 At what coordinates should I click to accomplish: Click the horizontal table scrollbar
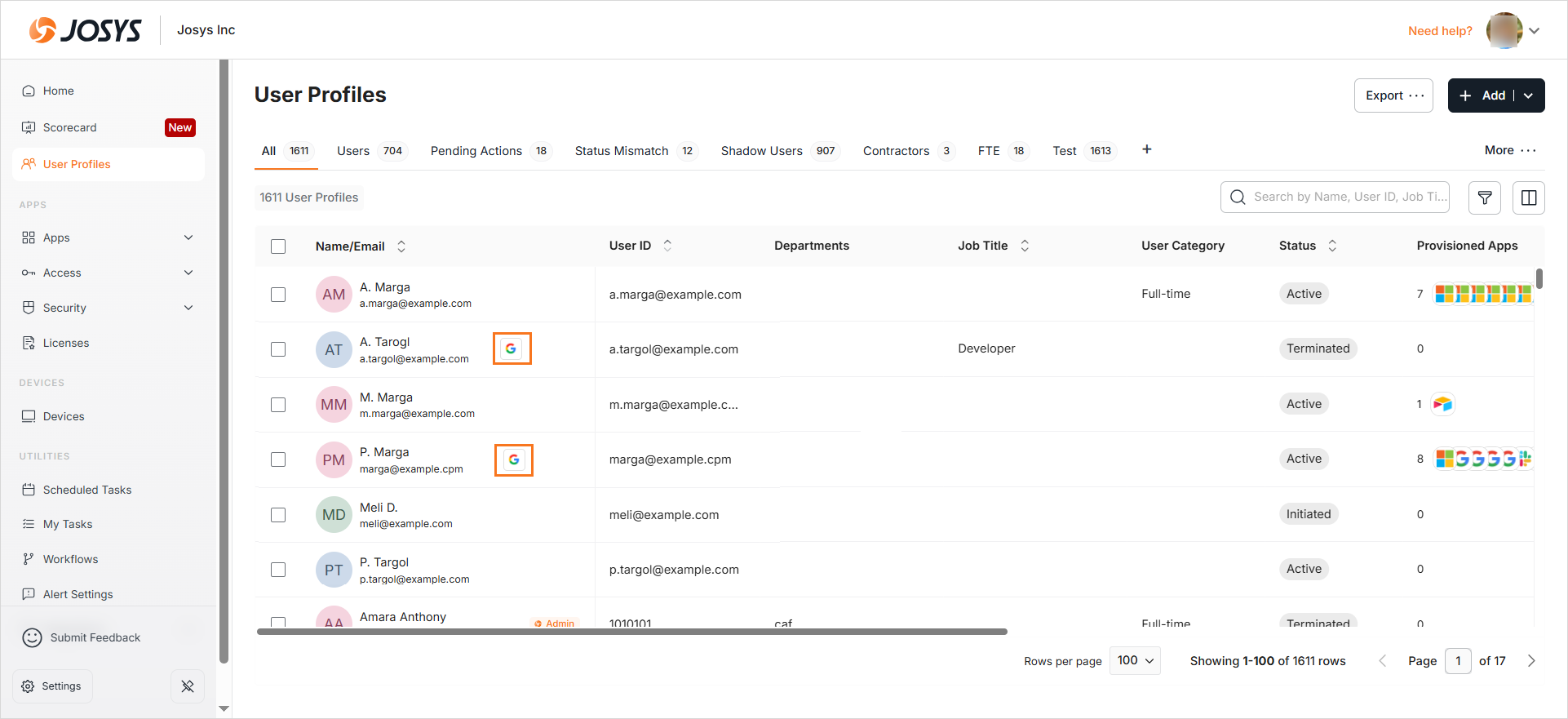(631, 632)
